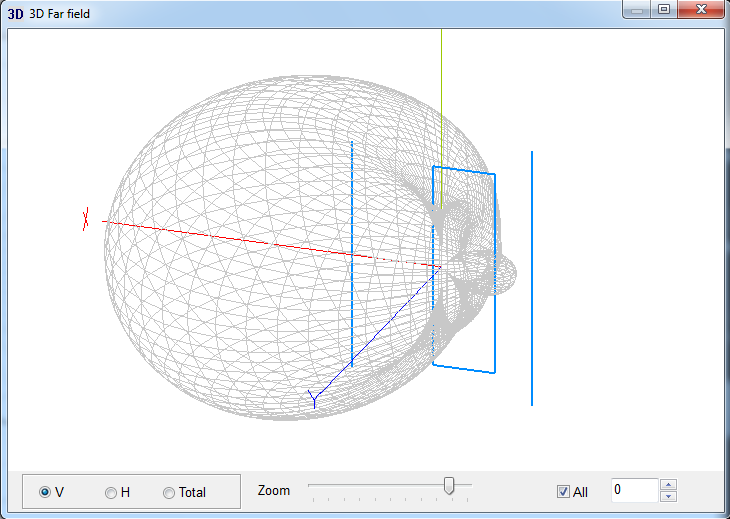Select the Total field radio button

click(169, 492)
